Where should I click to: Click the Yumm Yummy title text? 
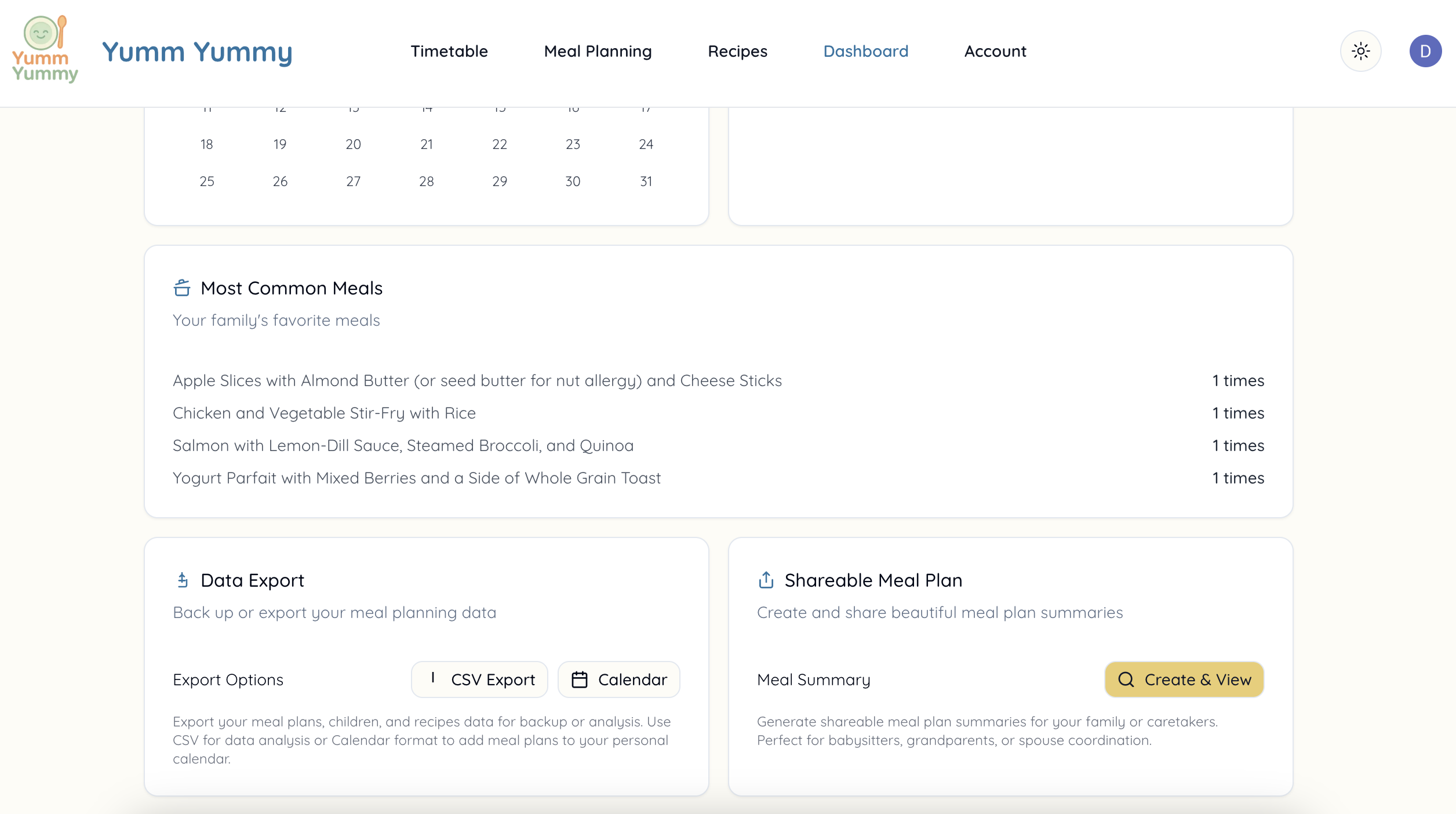point(197,52)
